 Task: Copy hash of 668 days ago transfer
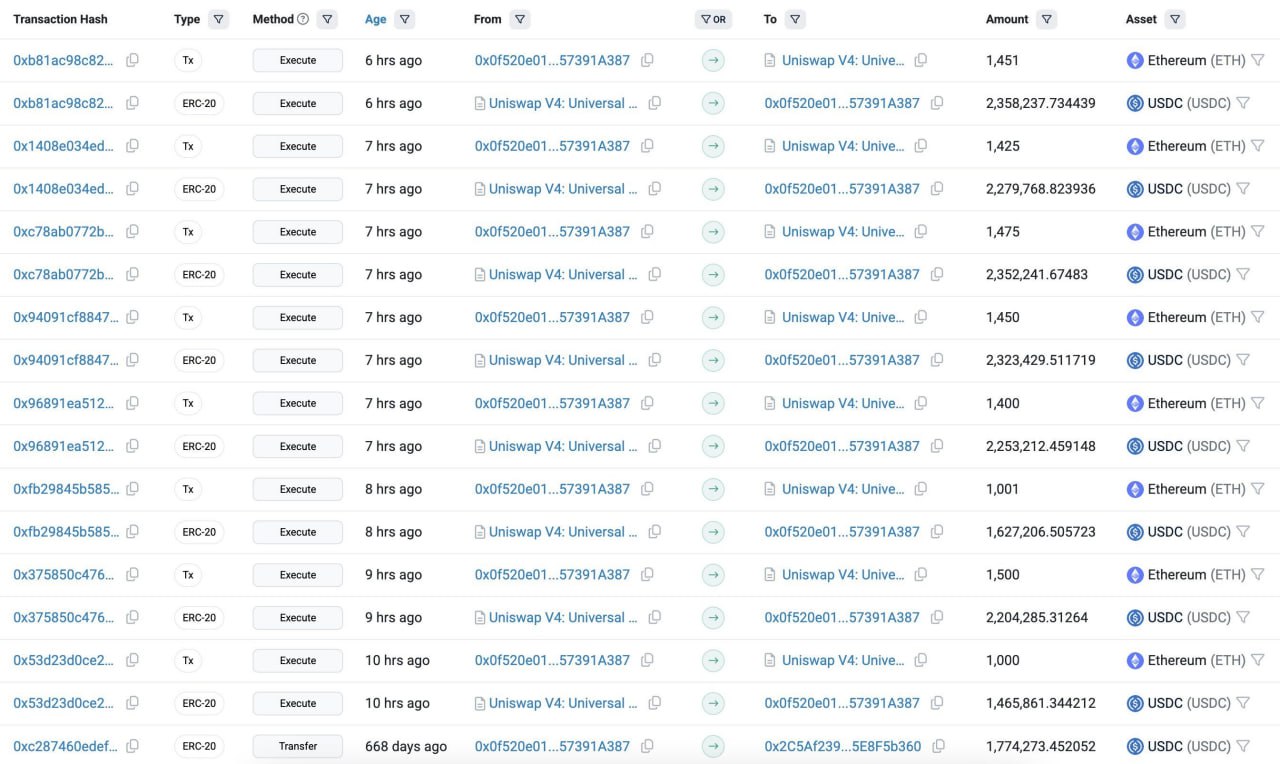click(x=132, y=746)
